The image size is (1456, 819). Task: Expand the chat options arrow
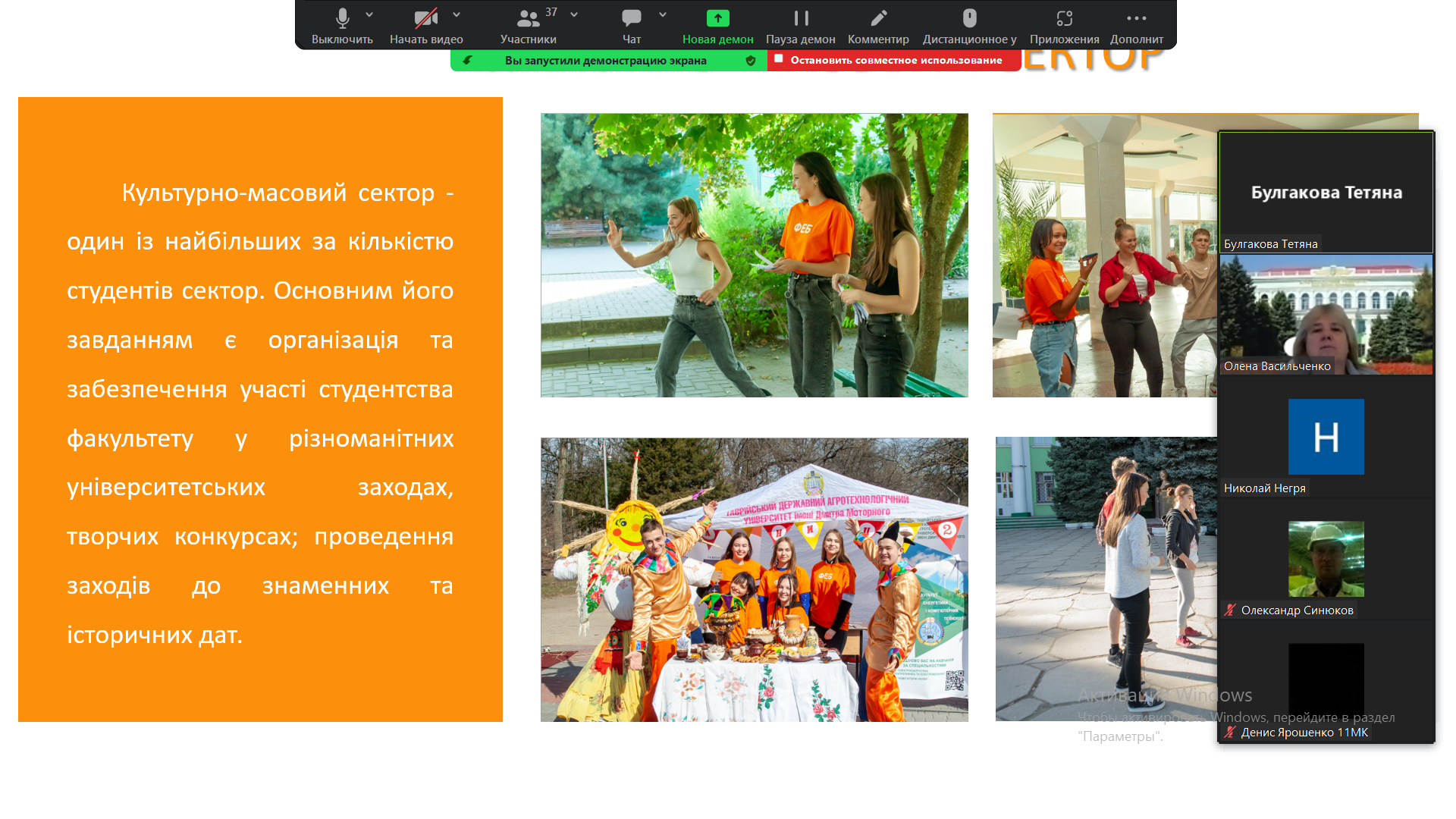[663, 14]
